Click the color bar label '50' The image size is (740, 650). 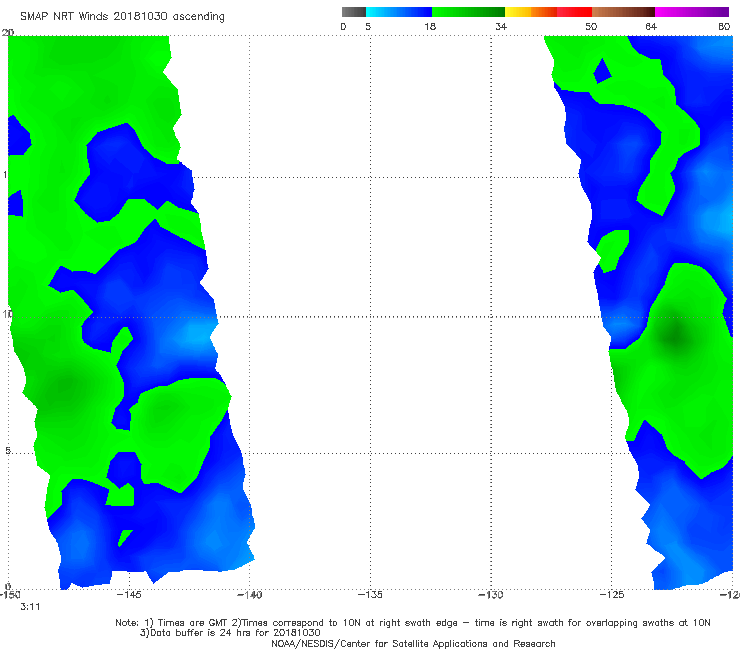click(591, 26)
